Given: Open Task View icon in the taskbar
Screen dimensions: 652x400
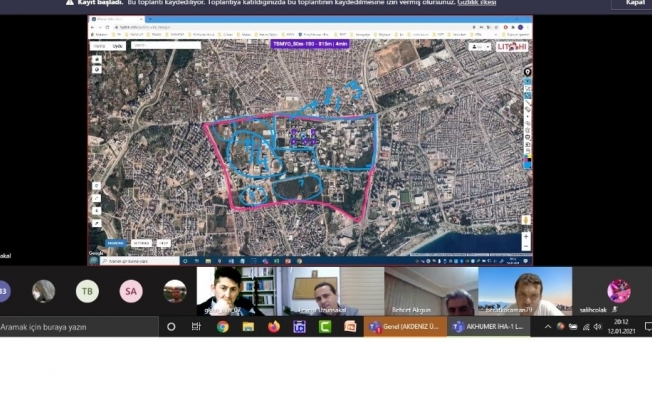Looking at the screenshot, I should click(197, 327).
